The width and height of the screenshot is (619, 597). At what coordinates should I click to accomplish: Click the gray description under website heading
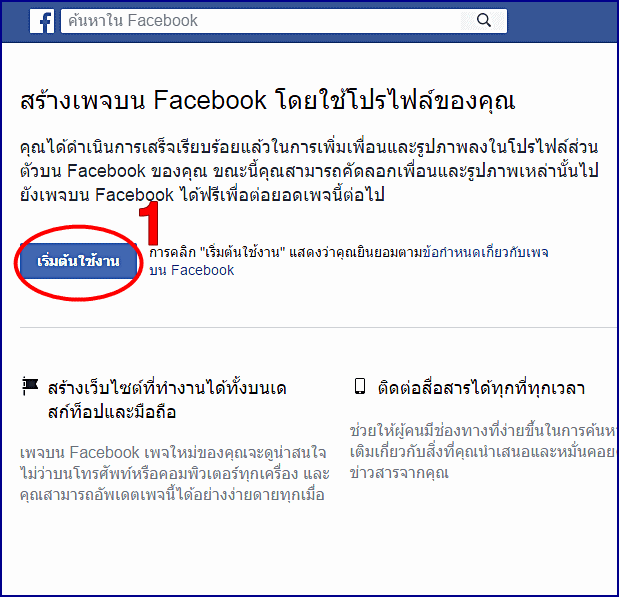[174, 473]
